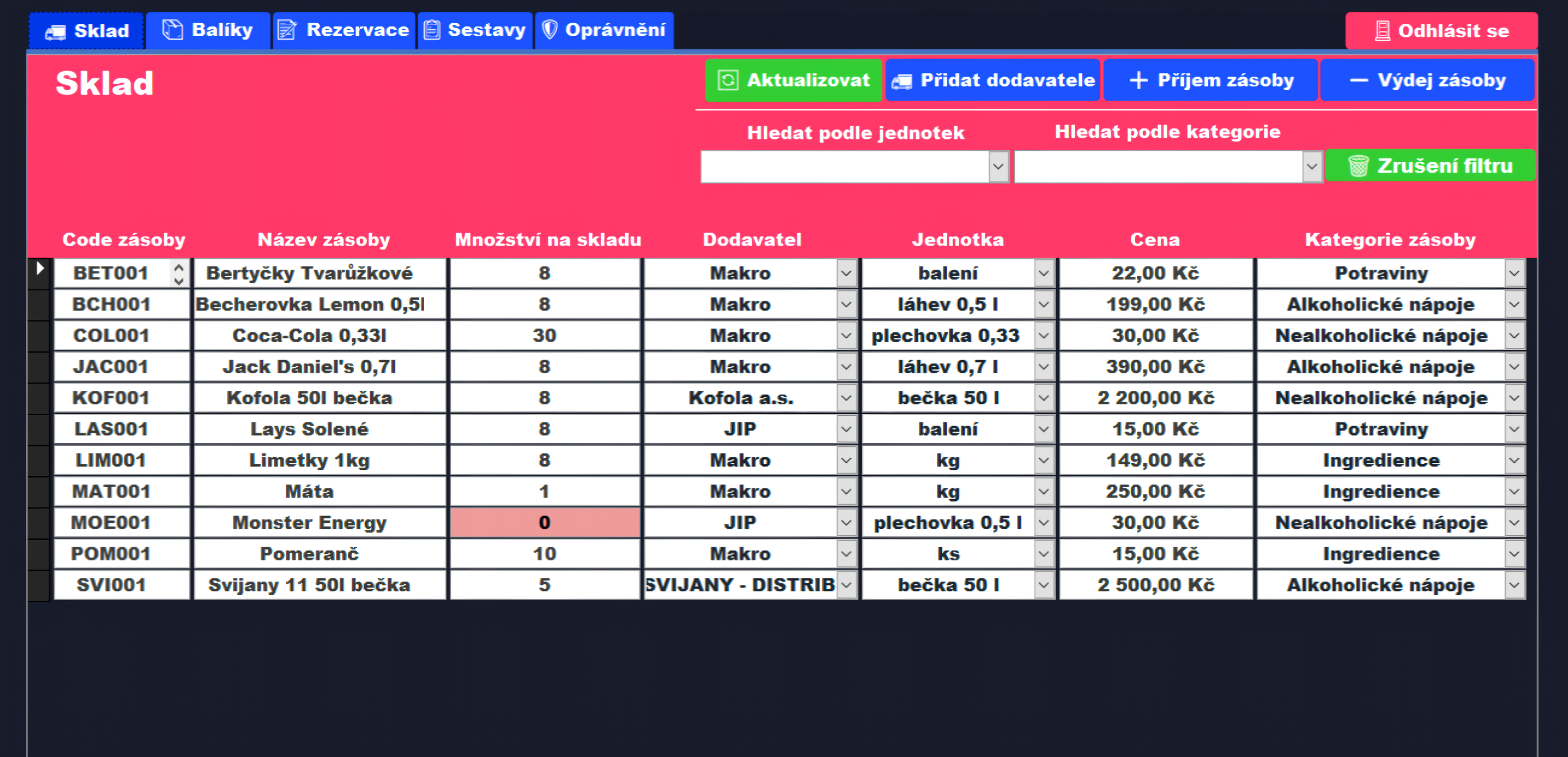Click the trash bin icon on Zrušení filtru
The height and width of the screenshot is (757, 1568).
[x=1358, y=166]
